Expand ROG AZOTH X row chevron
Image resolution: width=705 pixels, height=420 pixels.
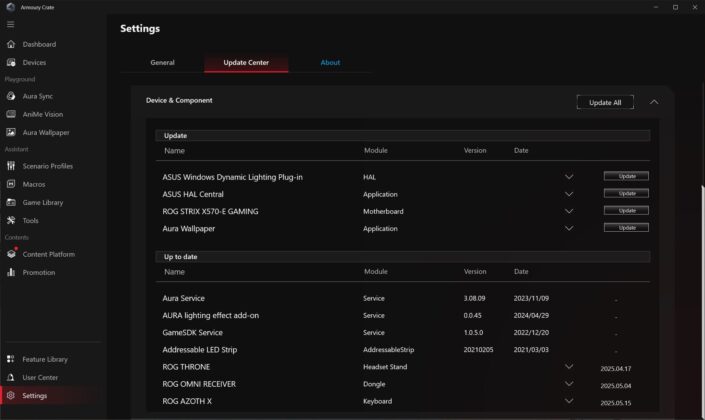pyautogui.click(x=569, y=401)
